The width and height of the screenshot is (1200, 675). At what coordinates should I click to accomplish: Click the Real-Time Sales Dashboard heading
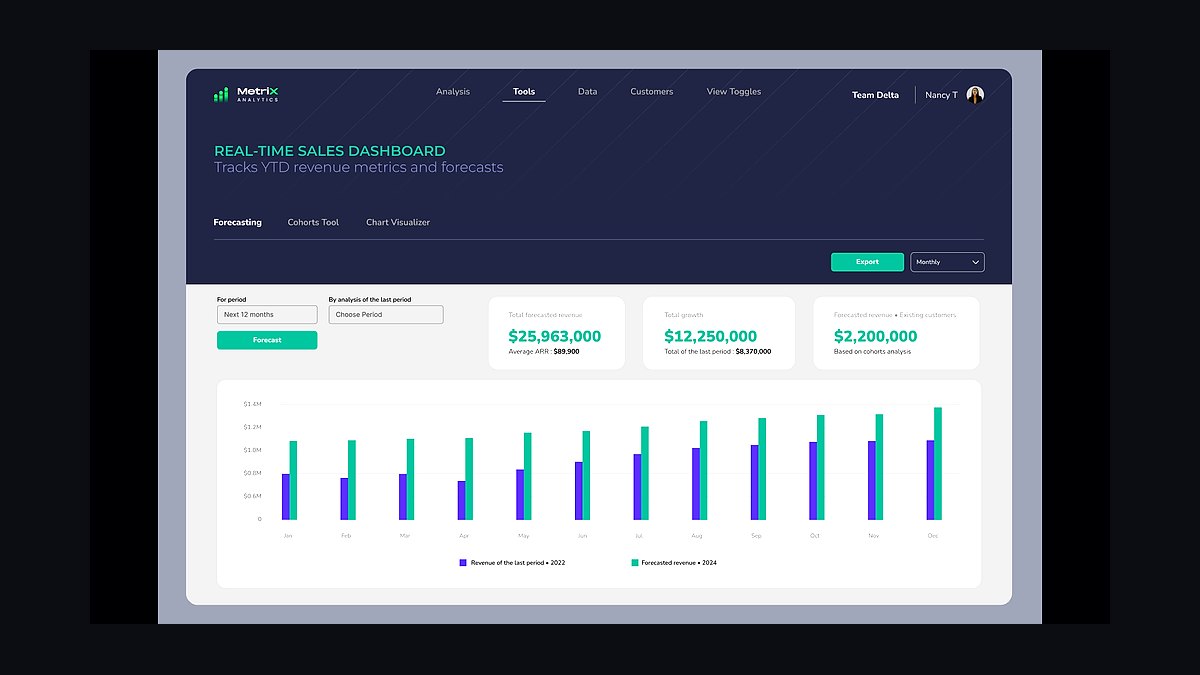click(x=330, y=151)
